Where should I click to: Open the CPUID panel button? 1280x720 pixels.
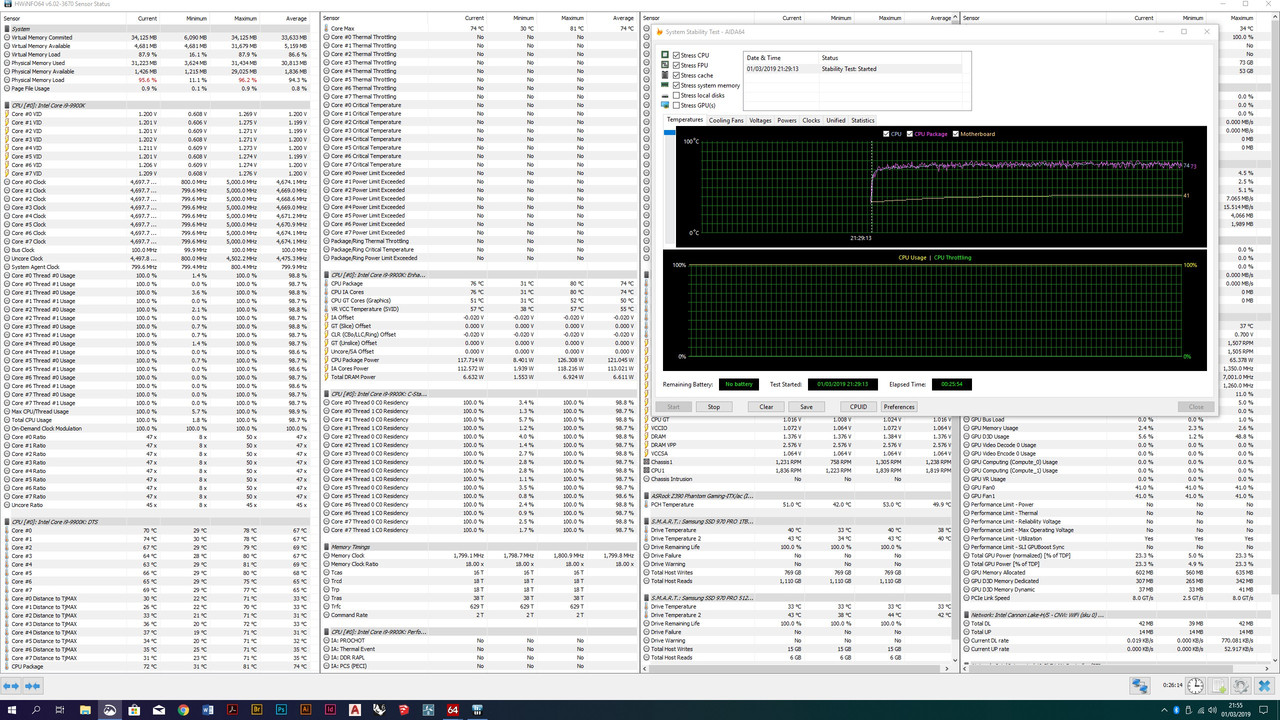tap(858, 407)
